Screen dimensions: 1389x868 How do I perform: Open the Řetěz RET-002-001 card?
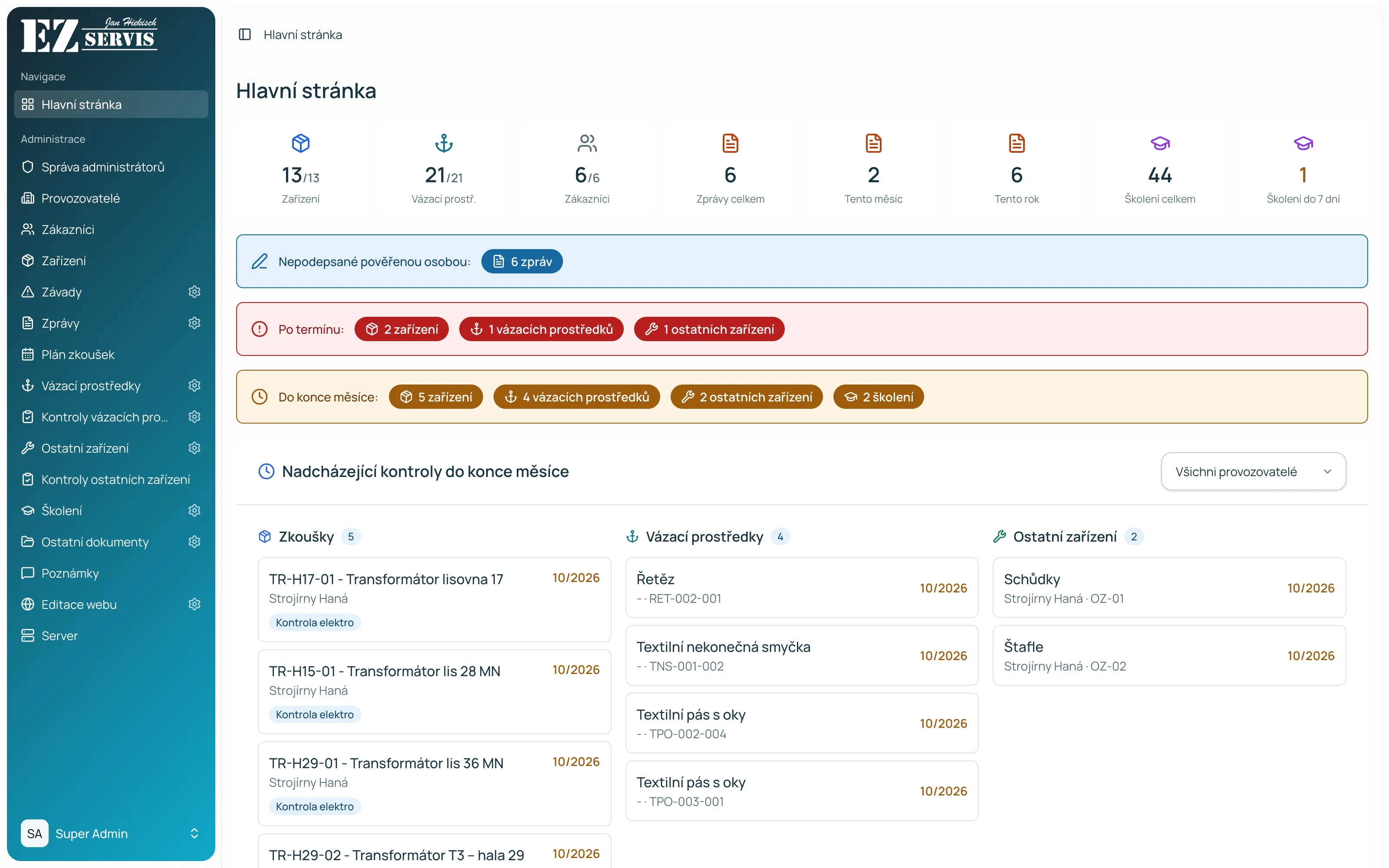pyautogui.click(x=802, y=588)
